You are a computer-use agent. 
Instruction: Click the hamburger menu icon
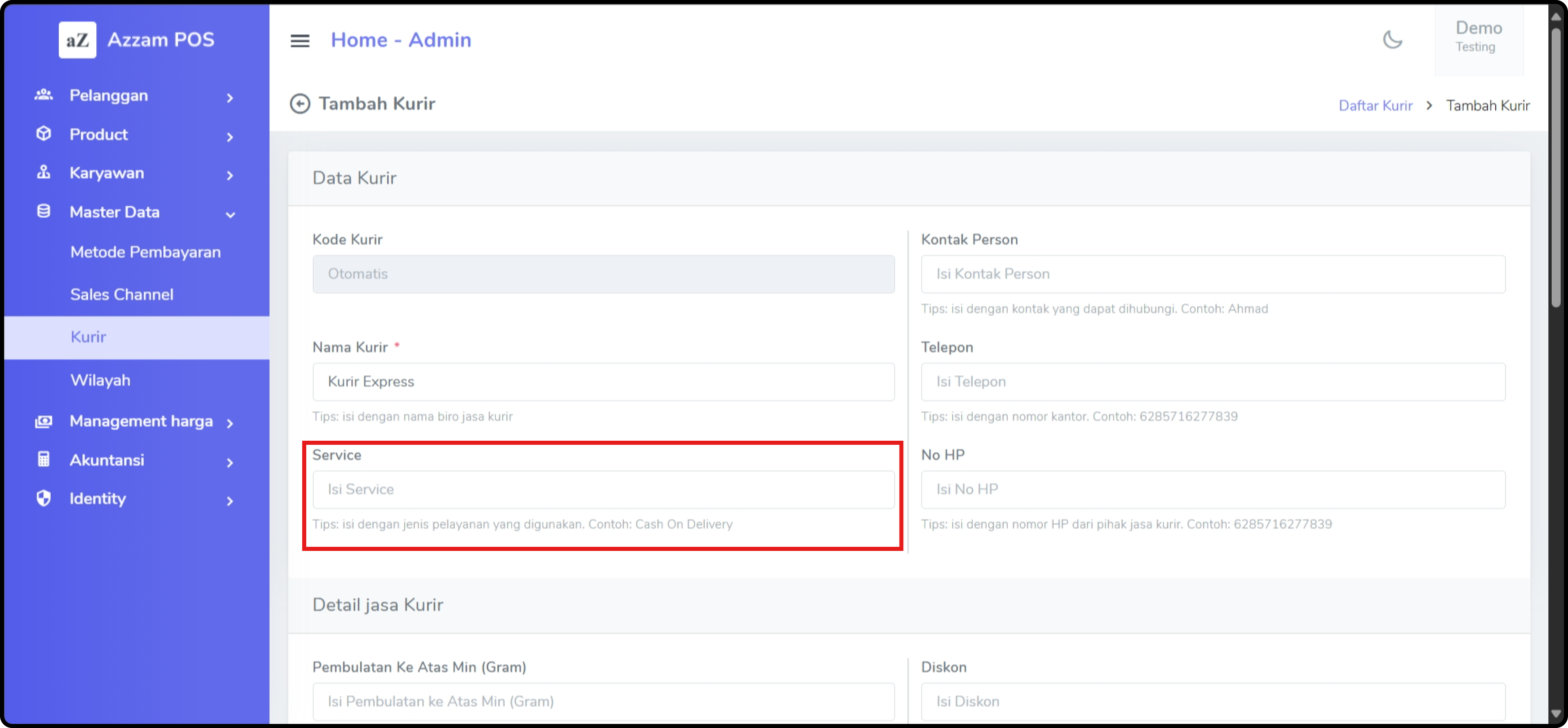pos(299,41)
